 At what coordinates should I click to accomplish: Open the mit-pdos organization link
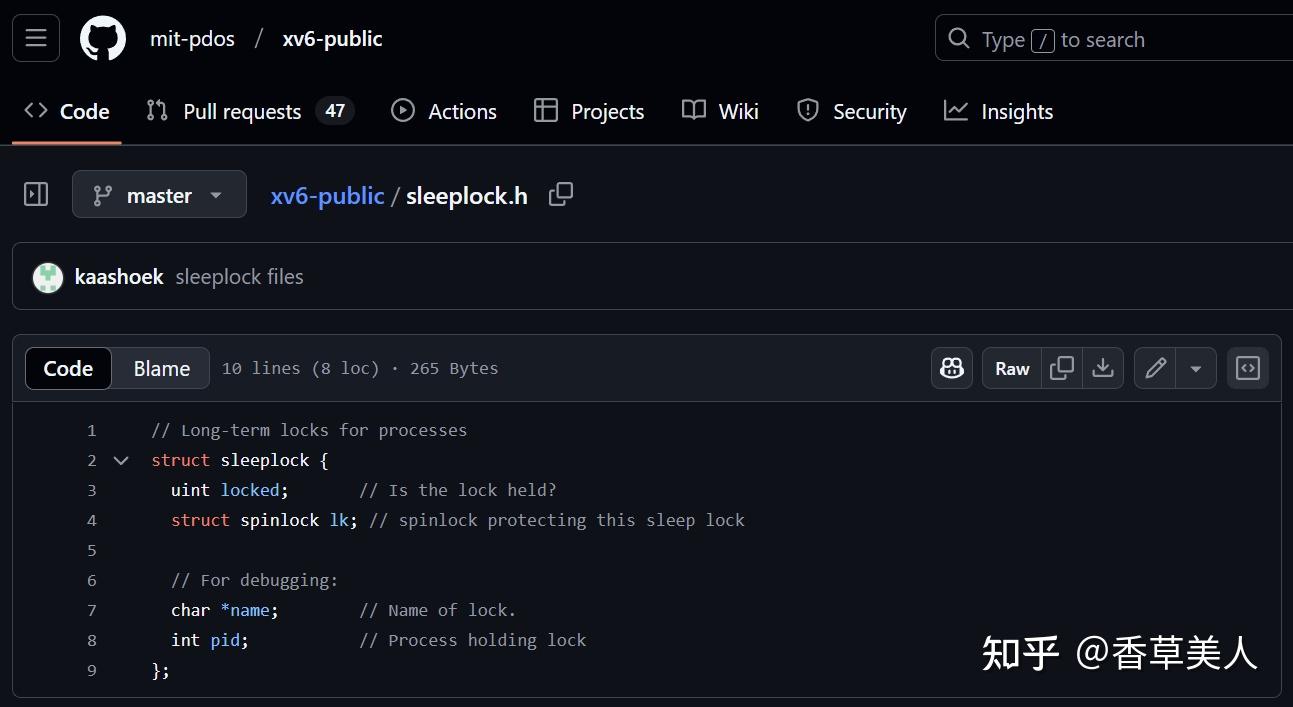point(192,38)
